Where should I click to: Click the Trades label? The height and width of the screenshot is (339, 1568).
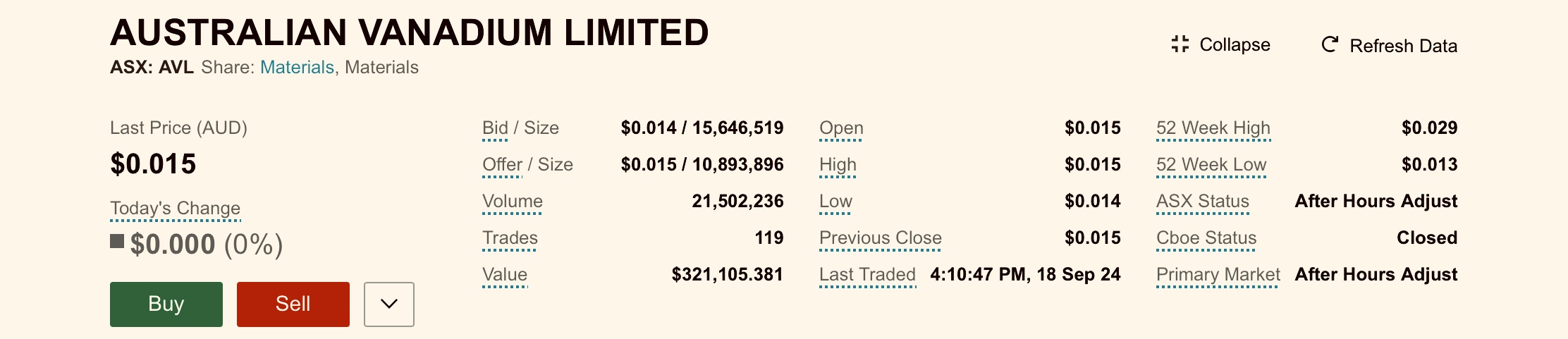pyautogui.click(x=510, y=238)
